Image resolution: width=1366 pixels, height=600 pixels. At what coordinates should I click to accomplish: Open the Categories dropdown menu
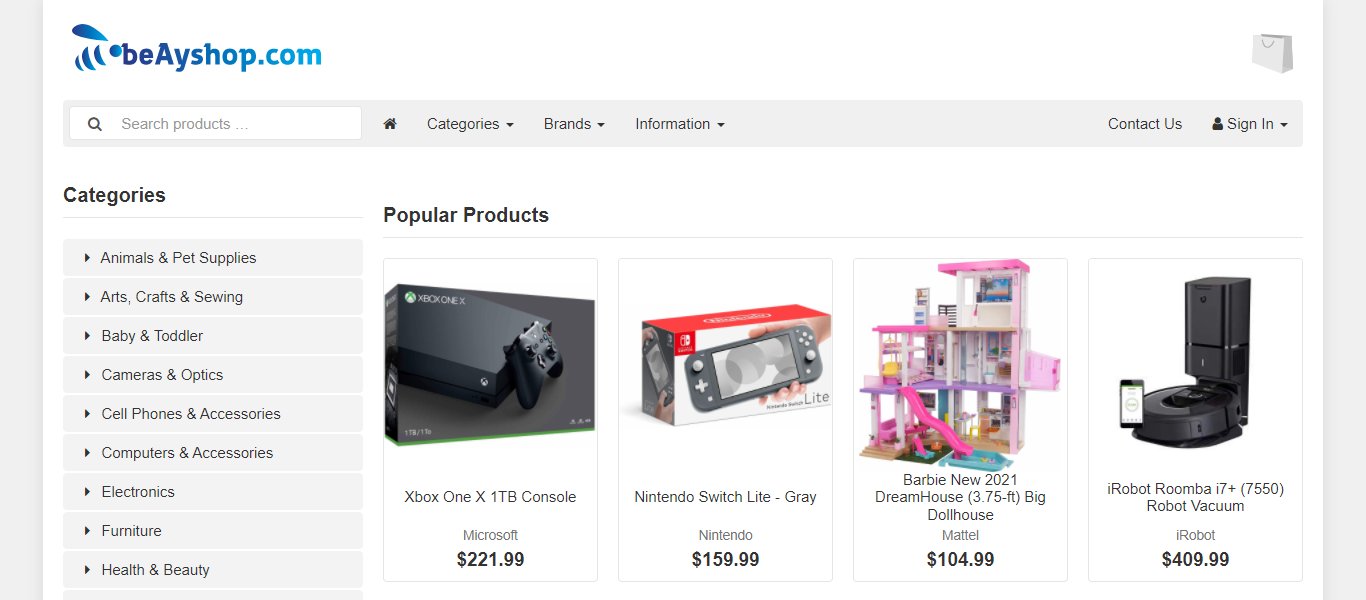[x=470, y=124]
